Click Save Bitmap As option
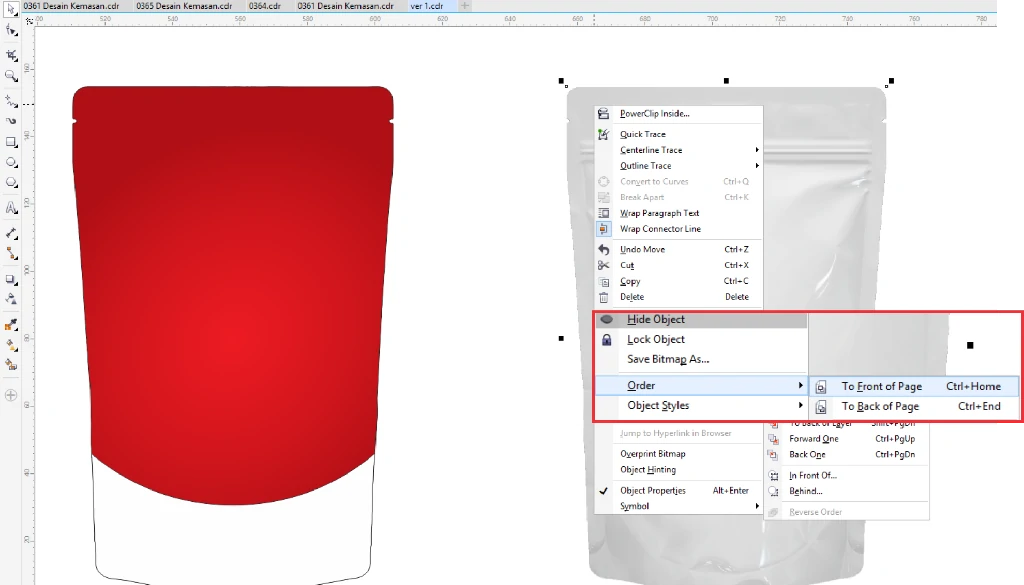The image size is (1024, 585). coord(666,359)
